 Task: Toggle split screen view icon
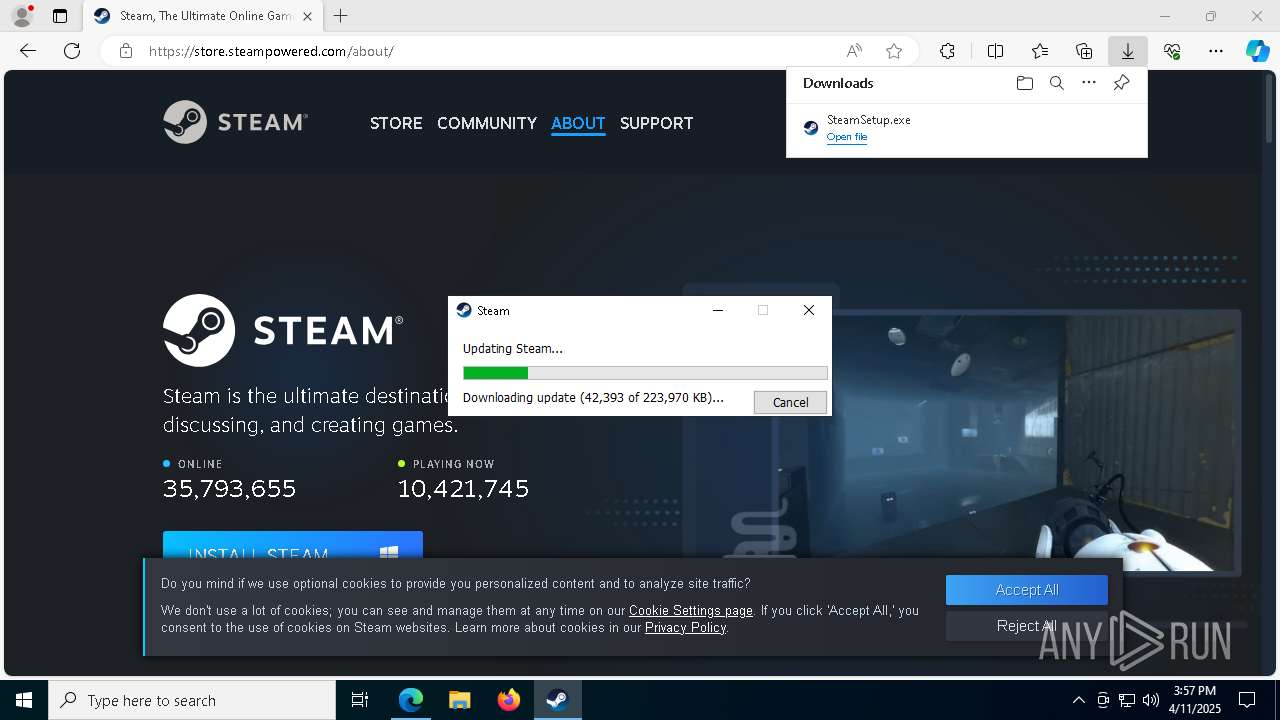coord(995,51)
